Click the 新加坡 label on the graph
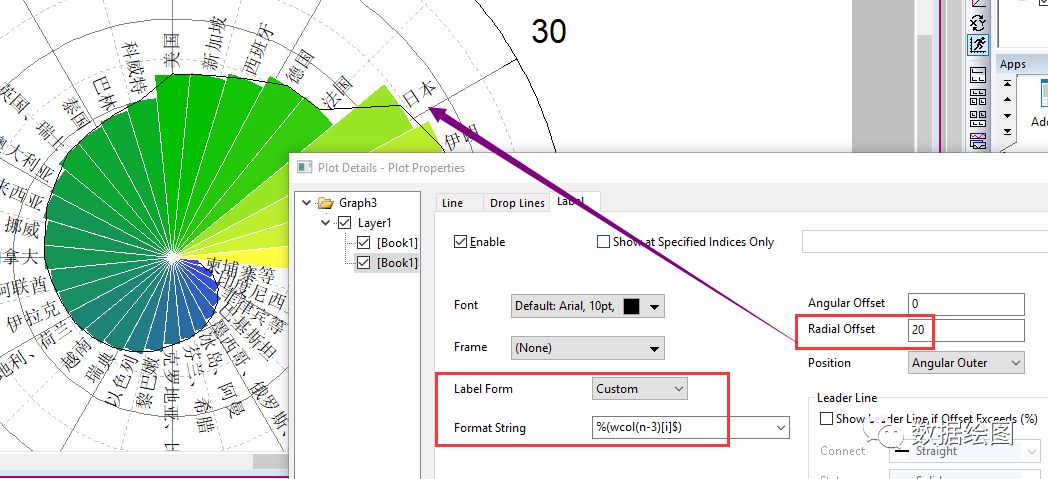Image resolution: width=1048 pixels, height=479 pixels. (x=215, y=45)
